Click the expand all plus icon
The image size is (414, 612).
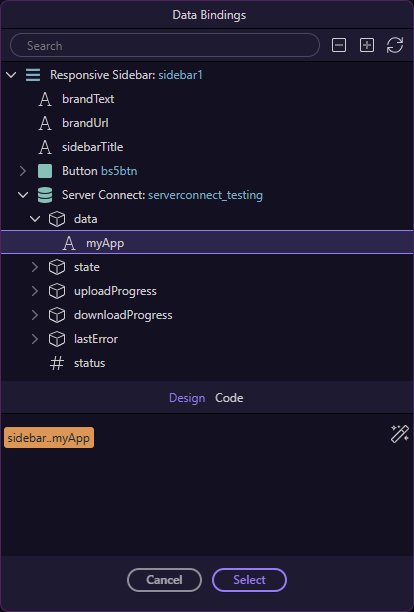pyautogui.click(x=367, y=45)
